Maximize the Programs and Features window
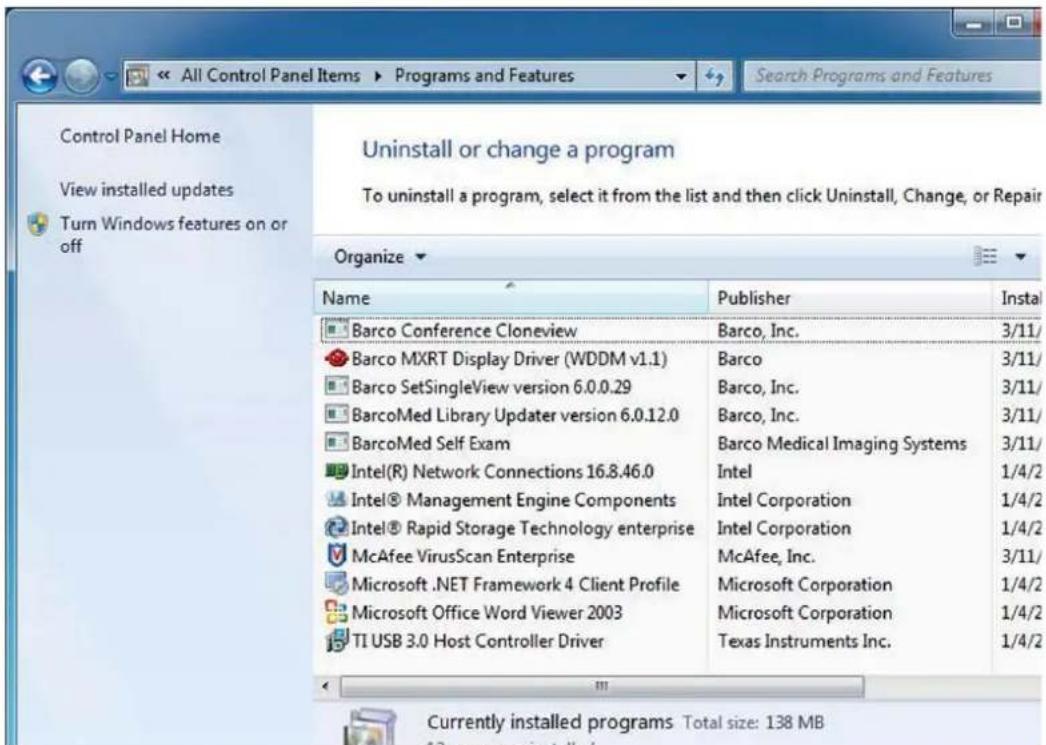 click(1014, 23)
